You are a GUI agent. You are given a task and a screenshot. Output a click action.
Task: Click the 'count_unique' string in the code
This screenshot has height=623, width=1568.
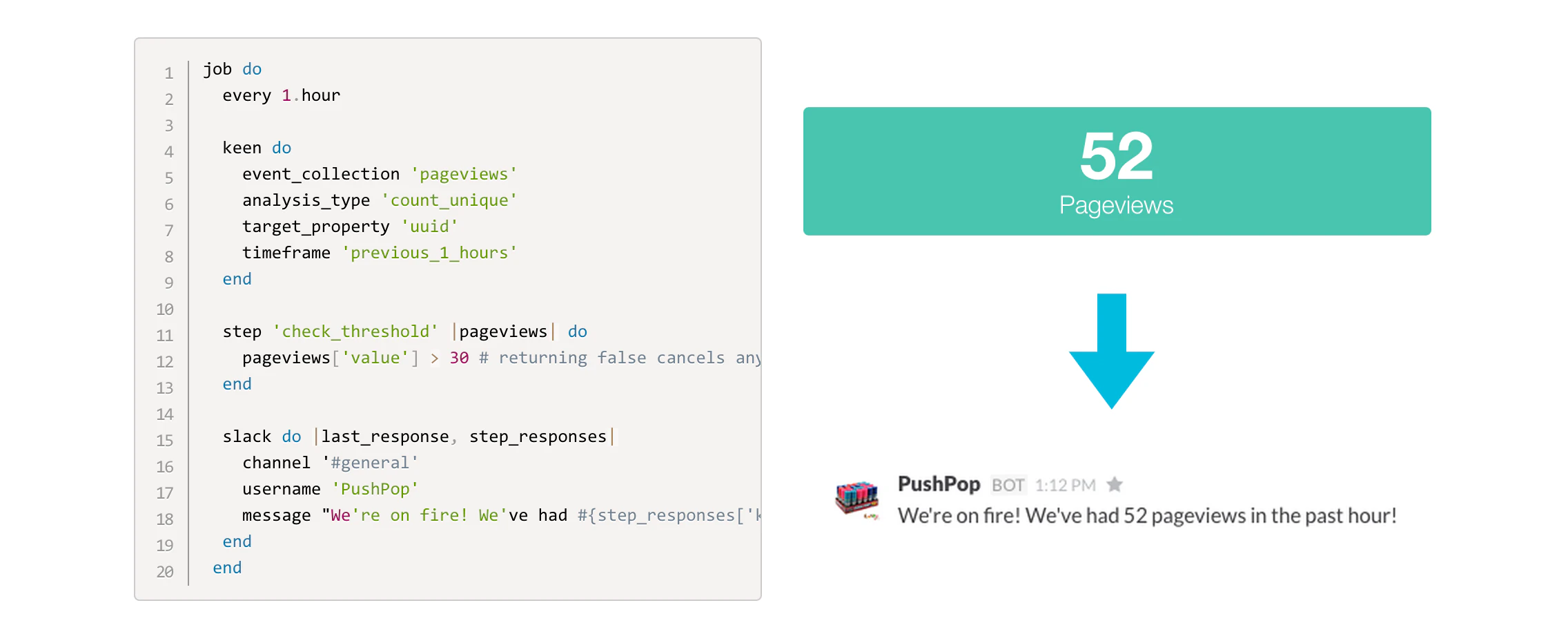449,200
